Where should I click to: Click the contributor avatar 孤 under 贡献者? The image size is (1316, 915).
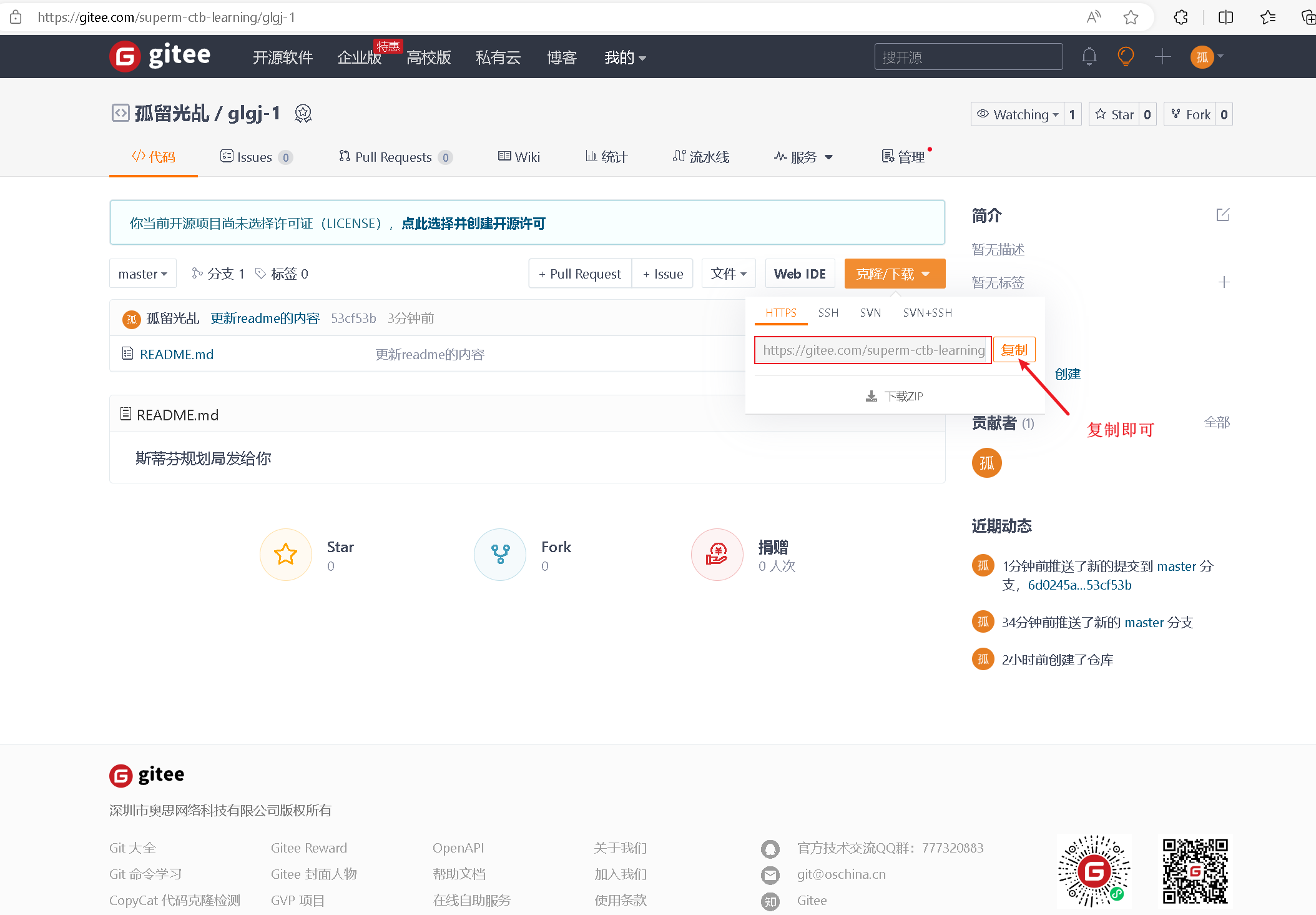click(x=986, y=463)
